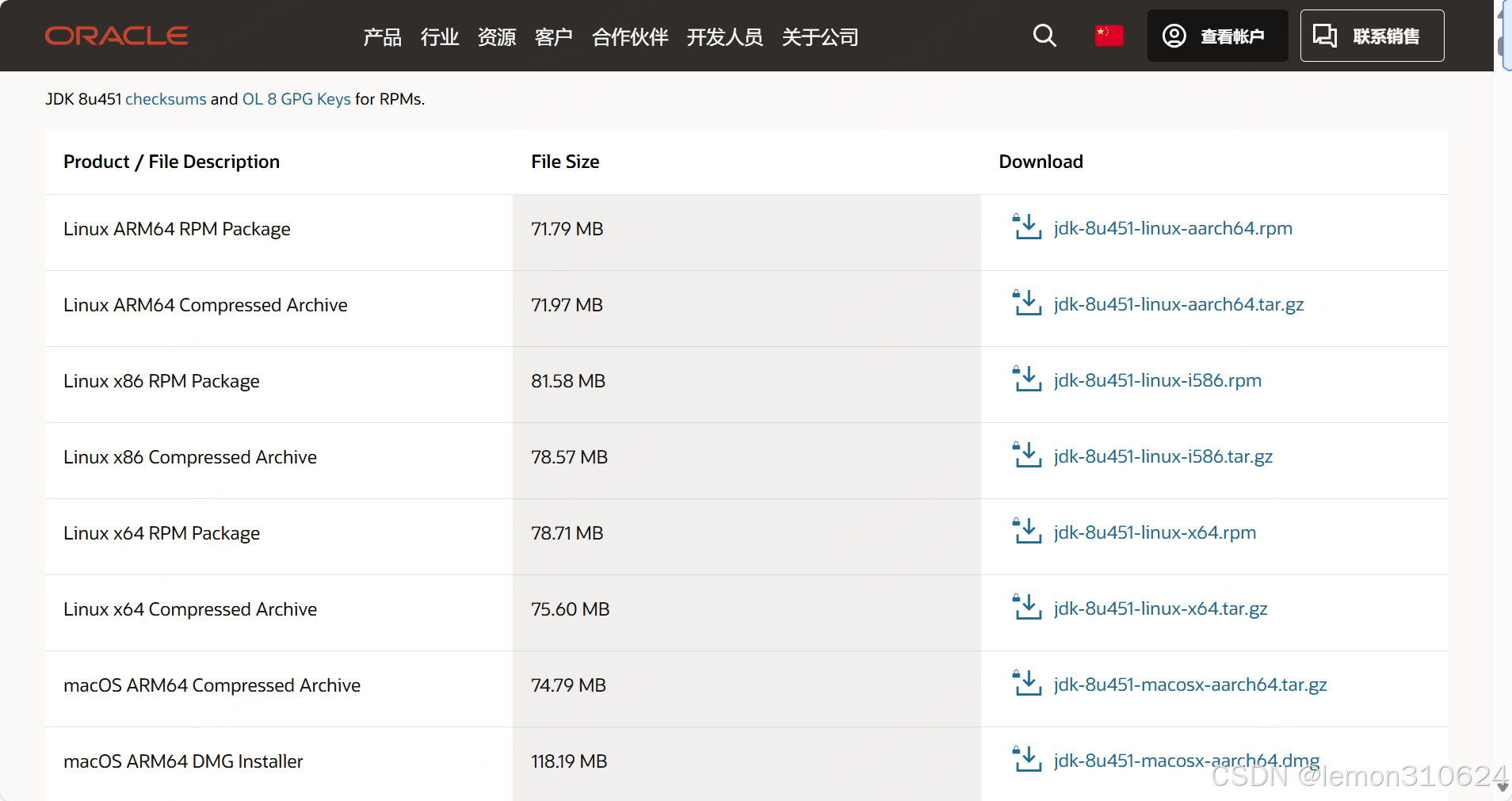
Task: Click the Product / File Description header
Action: point(171,162)
